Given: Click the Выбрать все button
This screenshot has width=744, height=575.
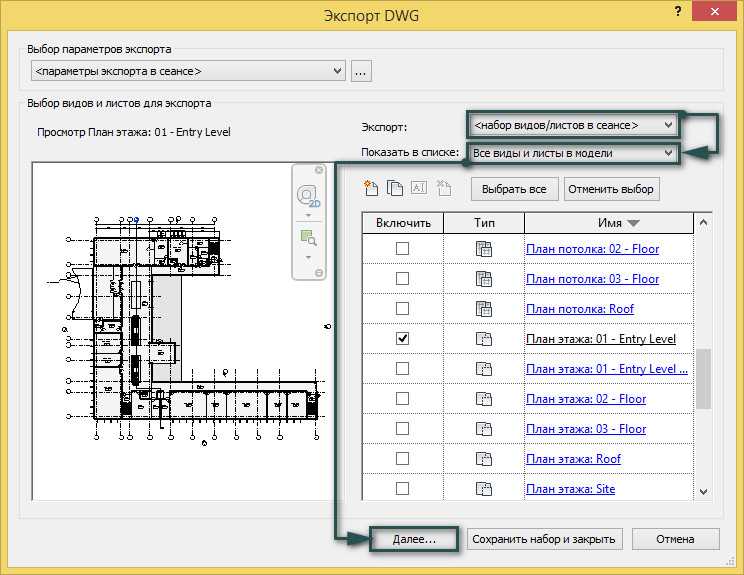Looking at the screenshot, I should 514,189.
